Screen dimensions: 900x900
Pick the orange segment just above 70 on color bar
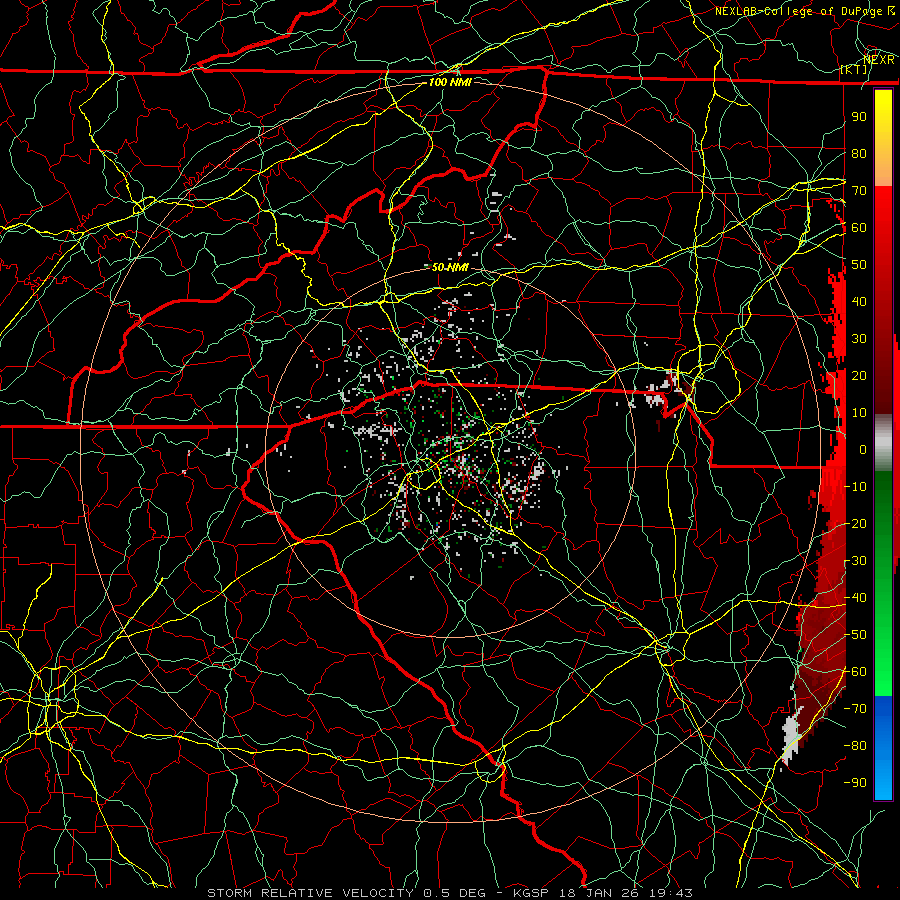coord(883,171)
